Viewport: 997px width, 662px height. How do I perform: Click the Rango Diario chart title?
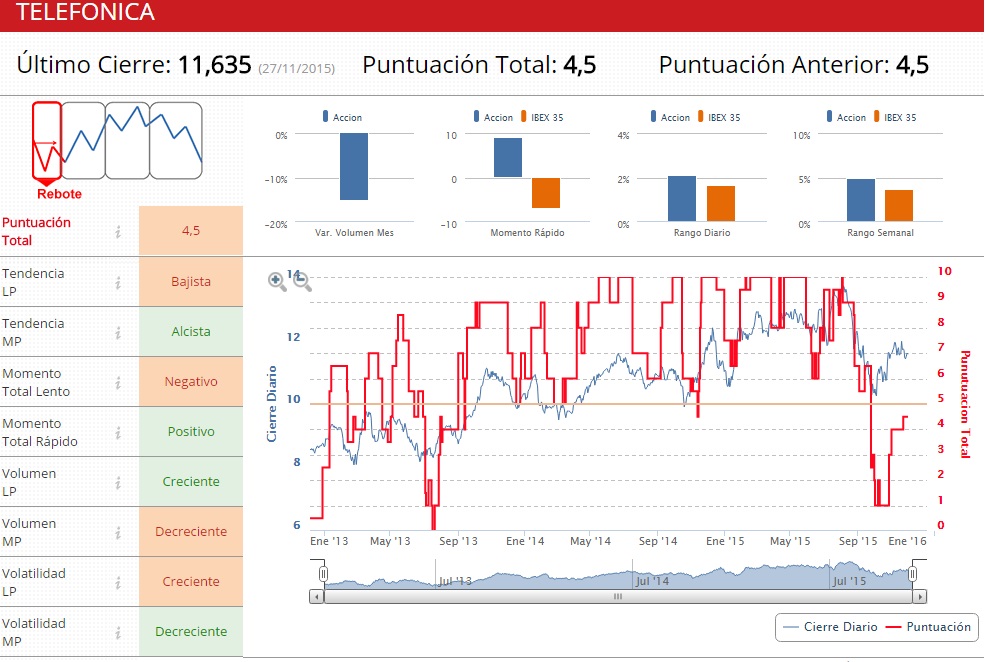[702, 233]
